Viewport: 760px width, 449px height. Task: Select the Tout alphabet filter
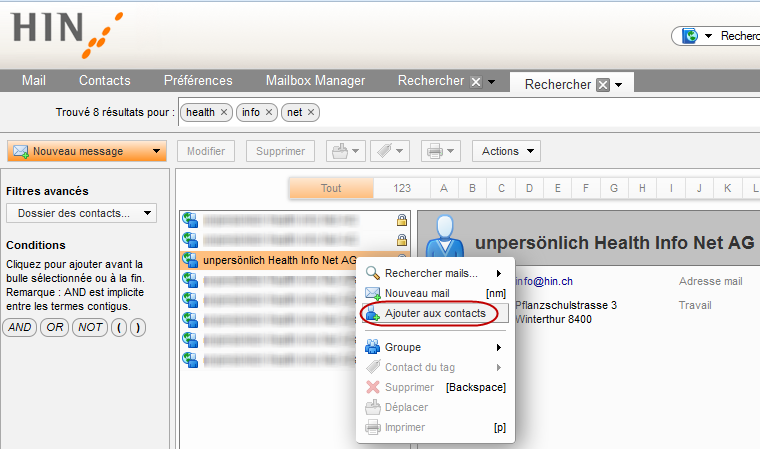[332, 188]
